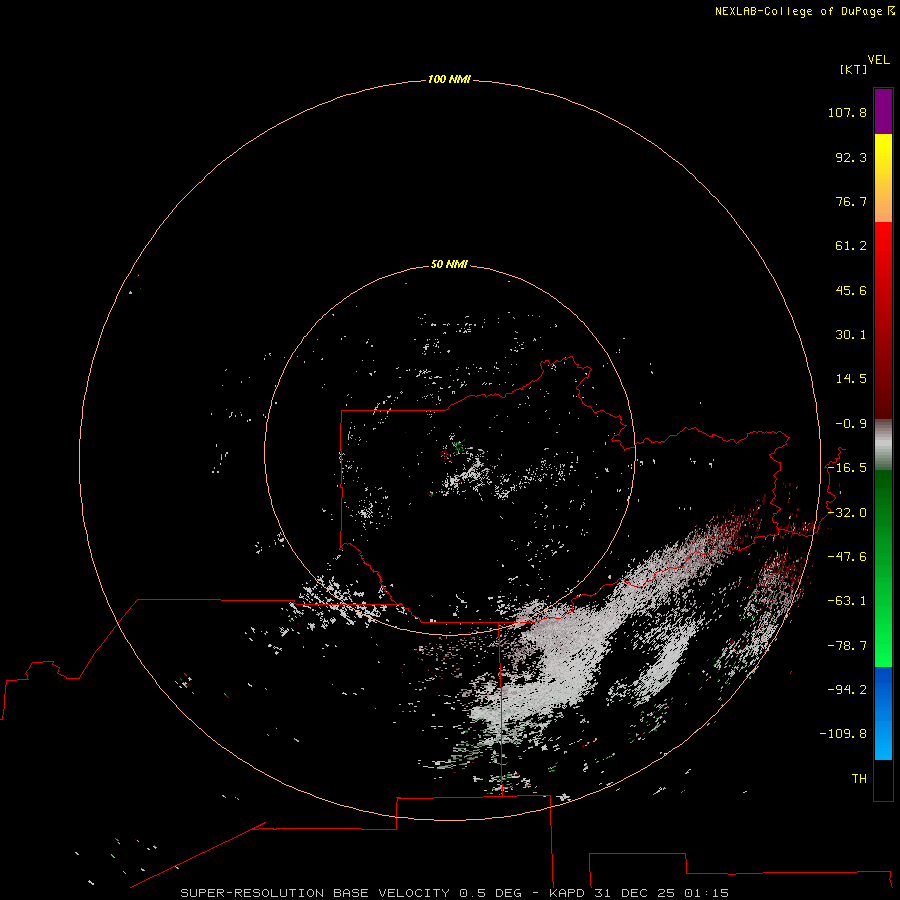Select the -109.8 velocity legend value
Image resolution: width=900 pixels, height=900 pixels.
tap(843, 734)
